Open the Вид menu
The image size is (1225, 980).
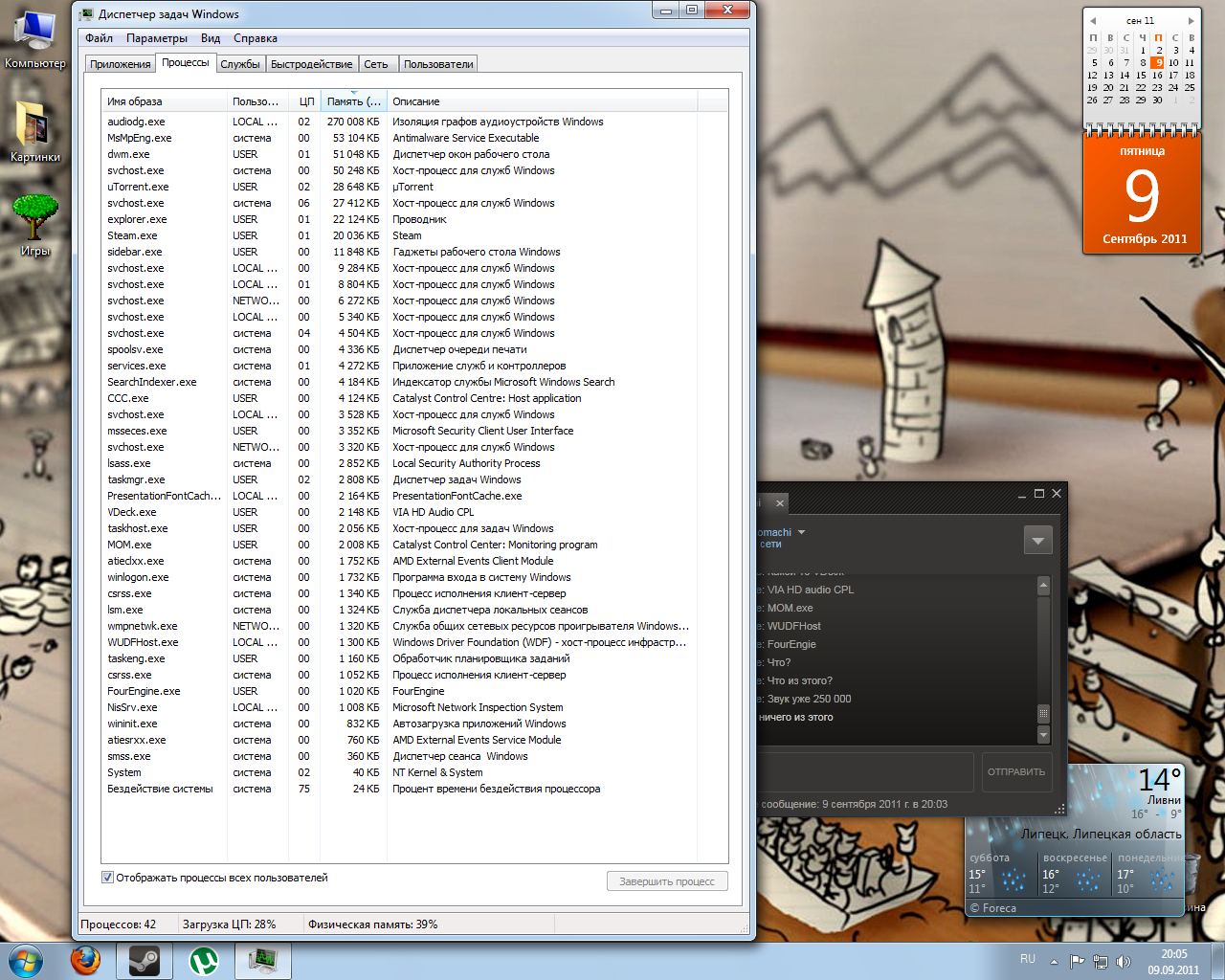click(211, 38)
